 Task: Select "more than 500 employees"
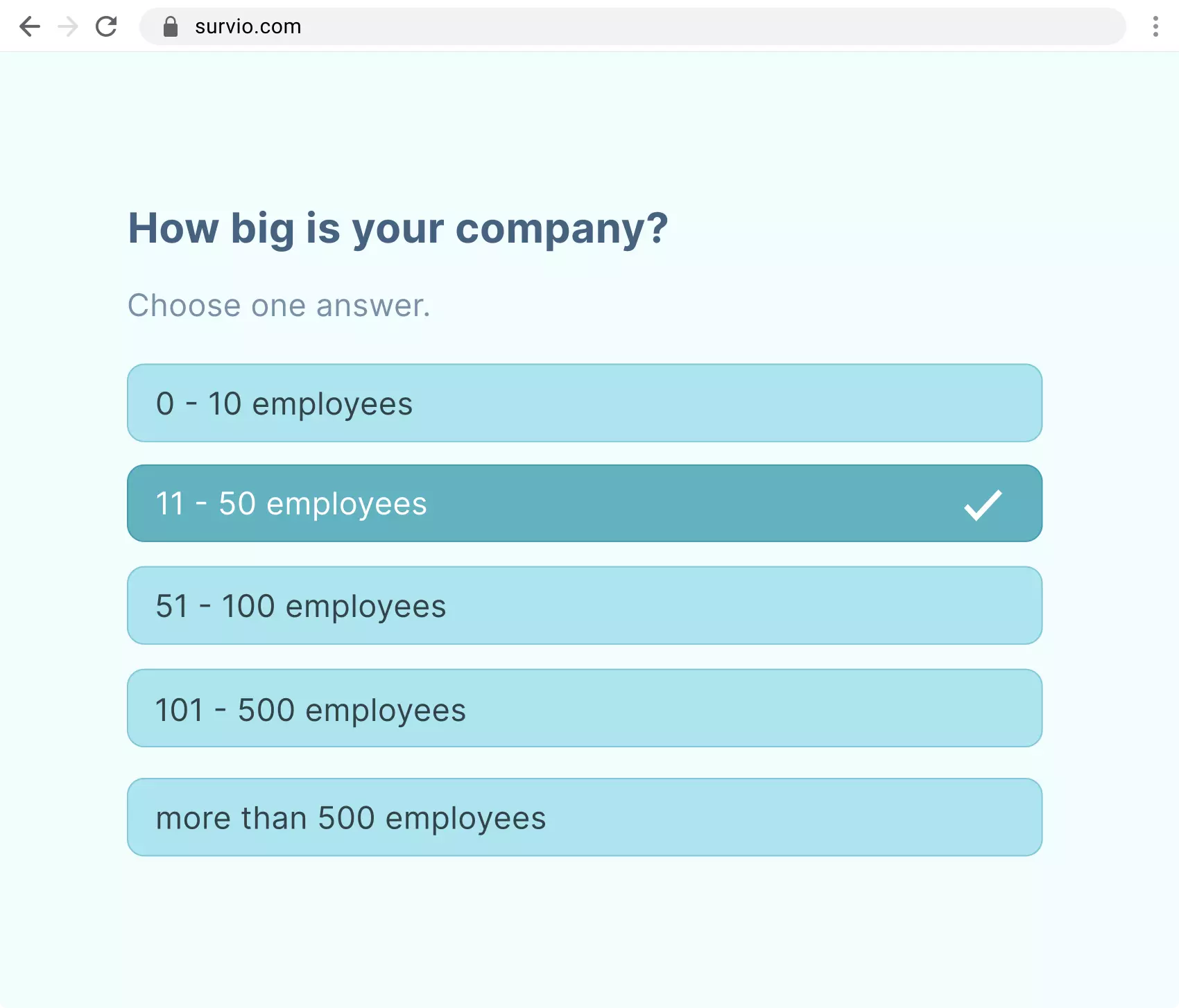coord(585,817)
